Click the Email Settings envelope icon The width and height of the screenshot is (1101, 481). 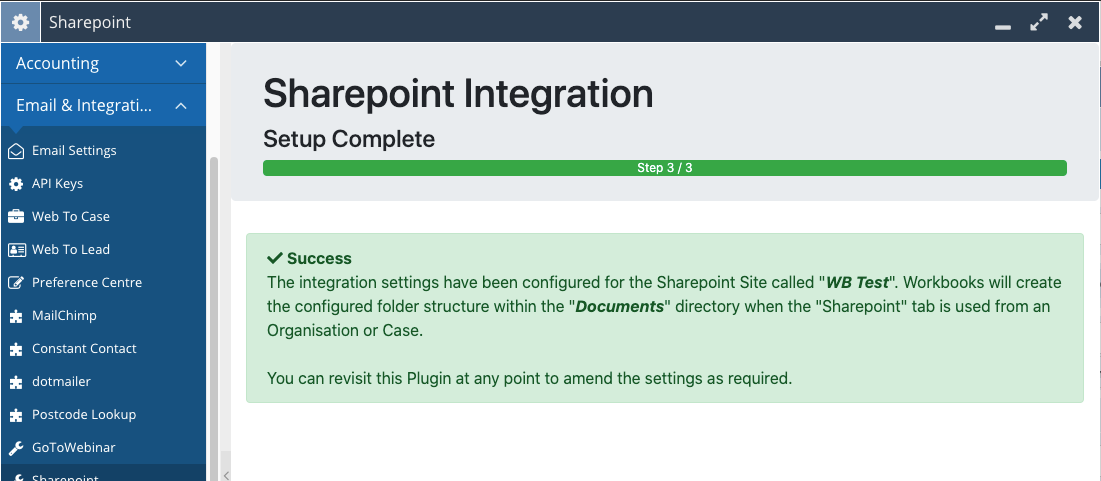(x=15, y=151)
